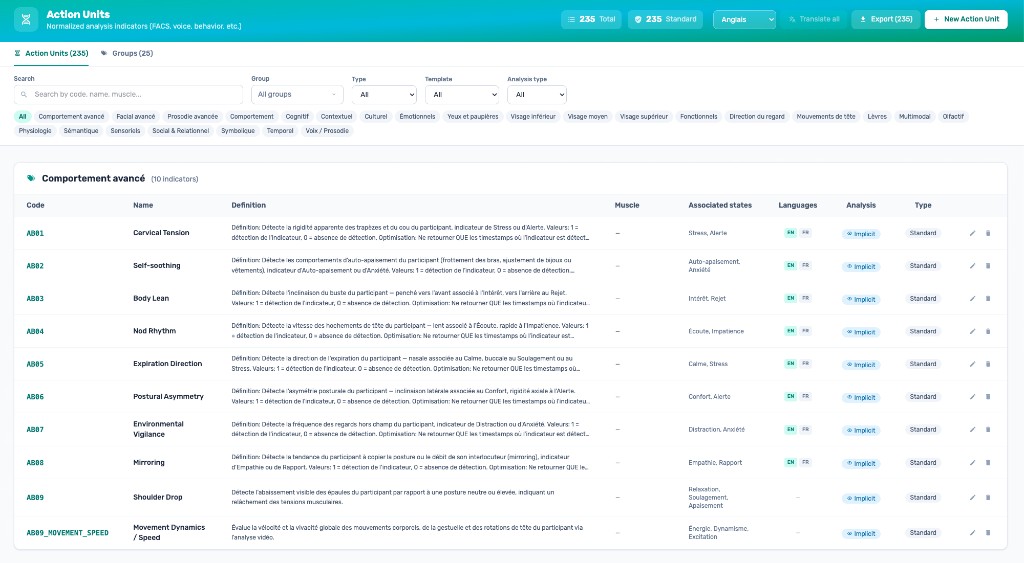This screenshot has width=1024, height=563.
Task: Select the All filter chip
Action: coord(22,117)
